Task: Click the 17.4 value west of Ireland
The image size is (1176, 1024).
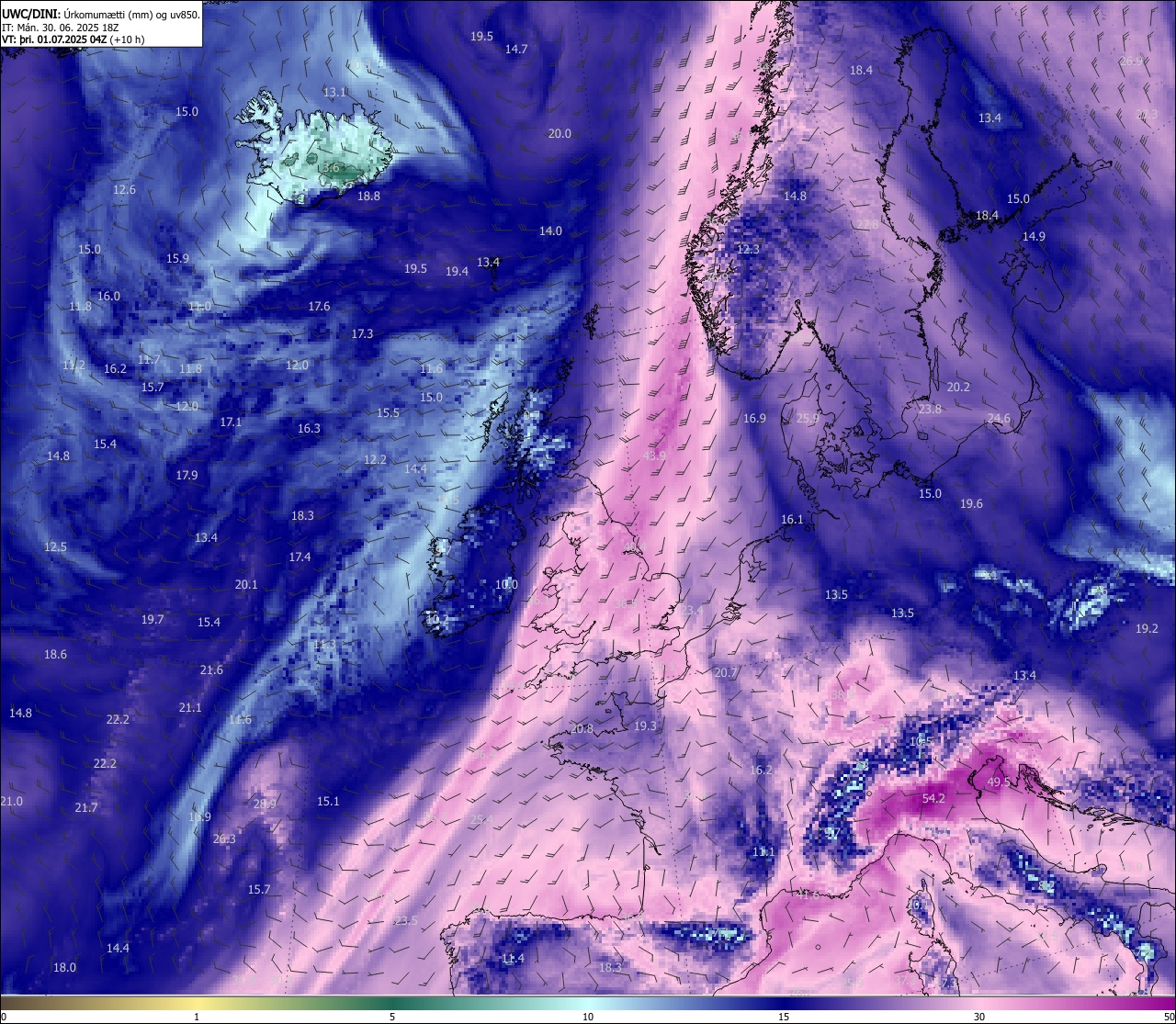Action: (x=300, y=557)
